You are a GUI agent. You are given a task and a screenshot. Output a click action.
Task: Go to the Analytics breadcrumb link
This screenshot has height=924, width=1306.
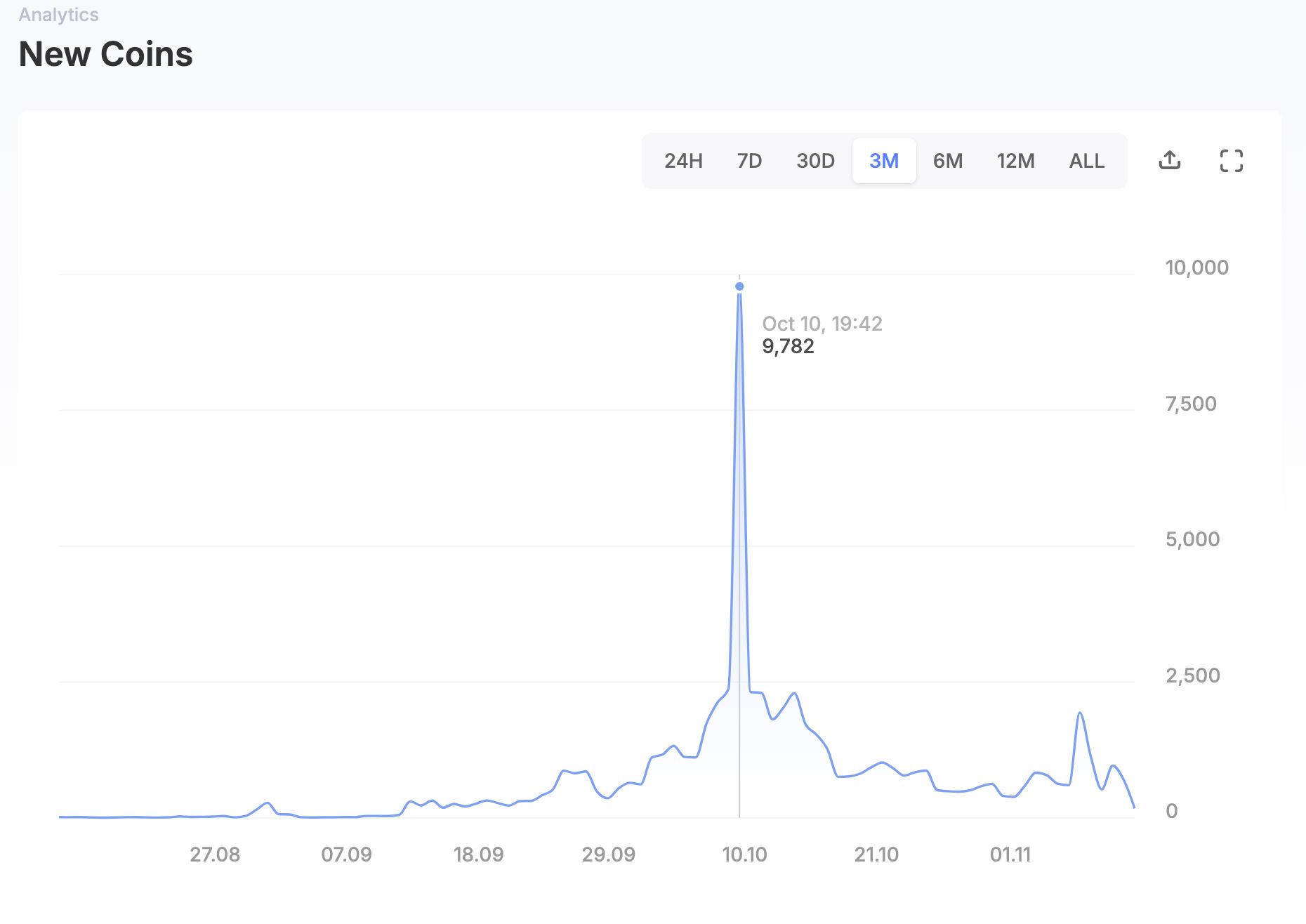[x=58, y=15]
